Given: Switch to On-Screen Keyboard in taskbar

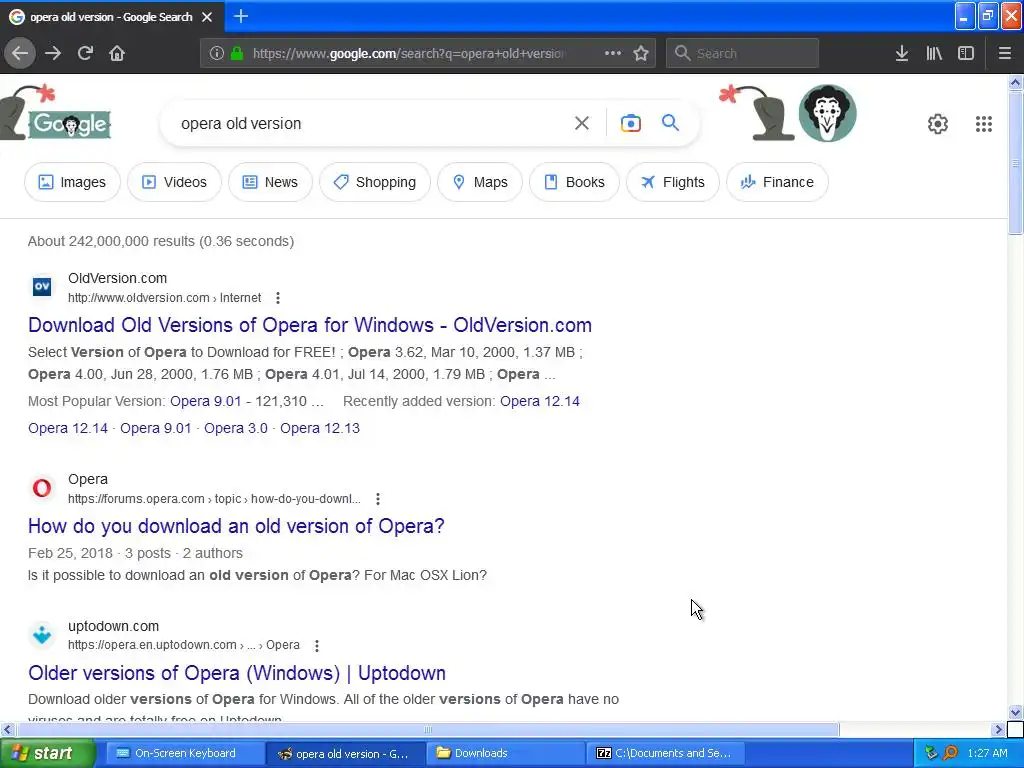Looking at the screenshot, I should pyautogui.click(x=183, y=753).
